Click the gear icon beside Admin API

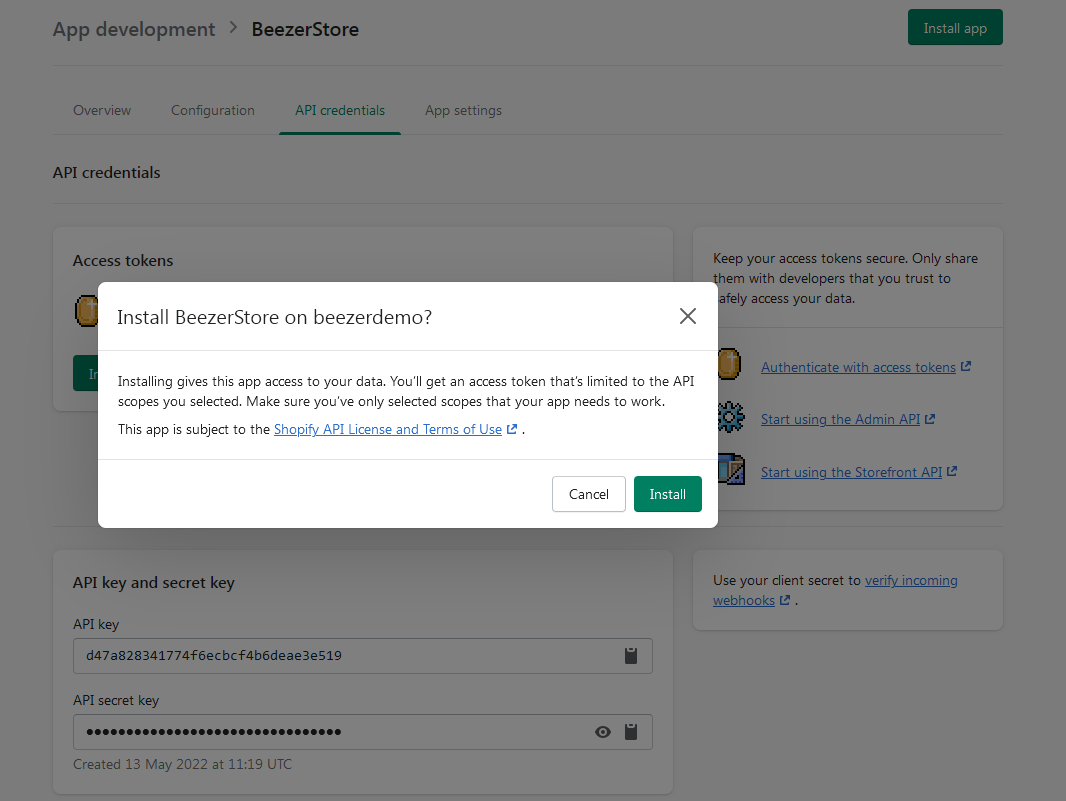(x=731, y=418)
